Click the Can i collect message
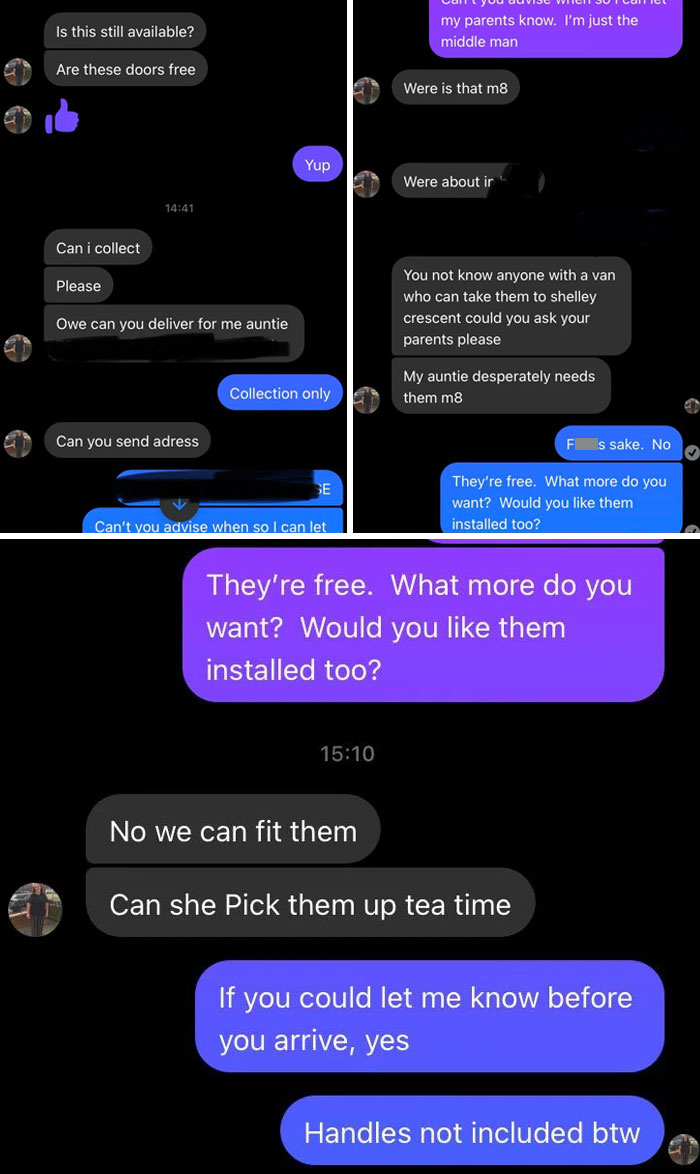Image resolution: width=700 pixels, height=1174 pixels. (98, 248)
